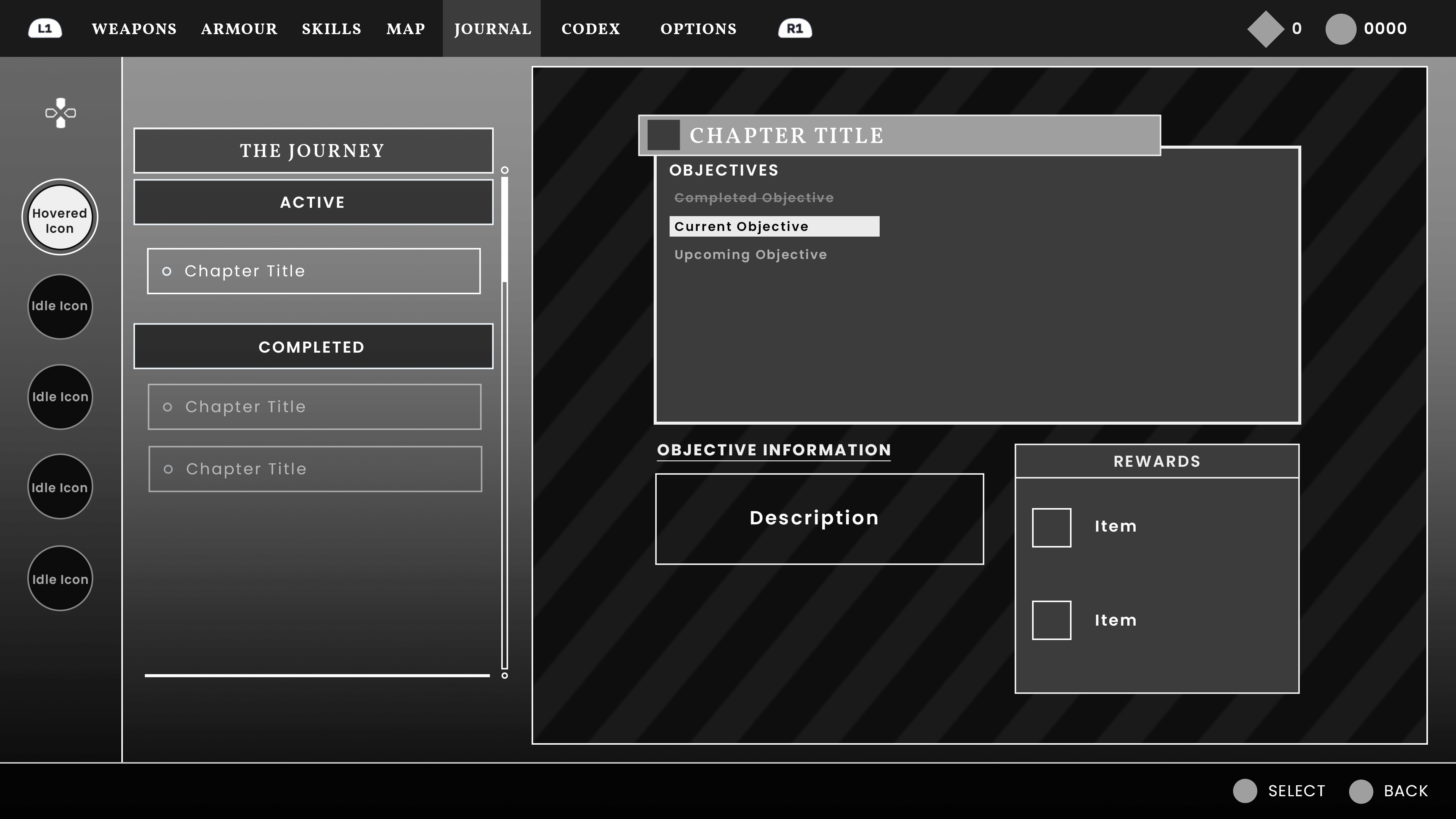Expand THE JOURNEY category header

click(313, 151)
